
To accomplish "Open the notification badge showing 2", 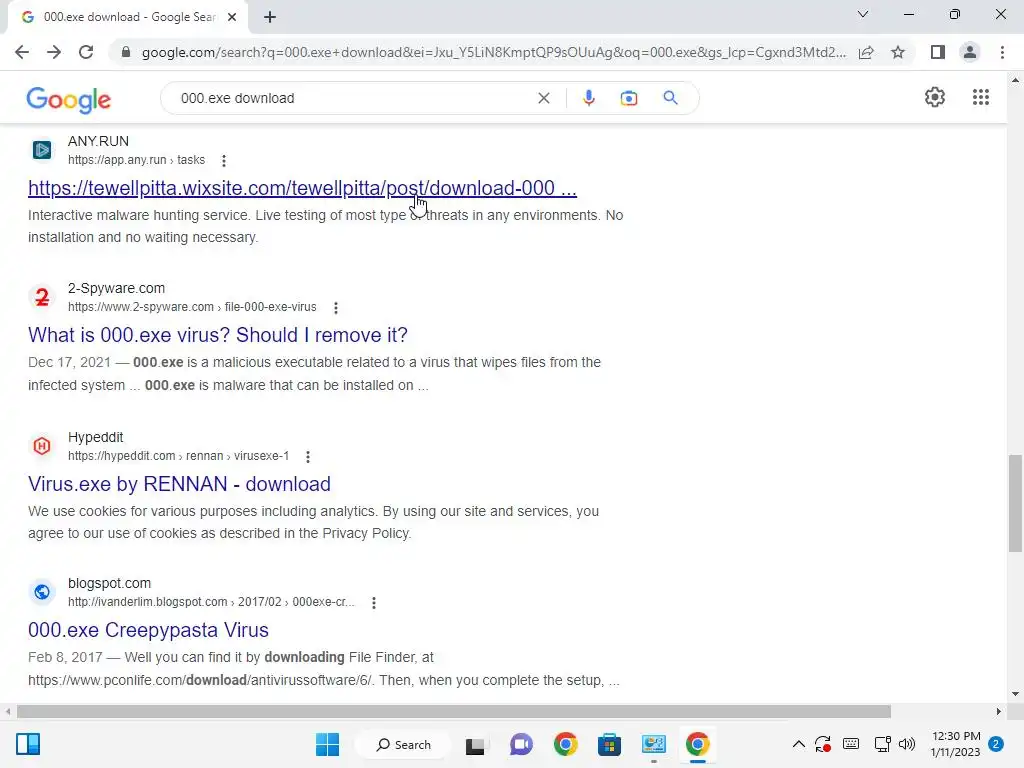I will (996, 744).
